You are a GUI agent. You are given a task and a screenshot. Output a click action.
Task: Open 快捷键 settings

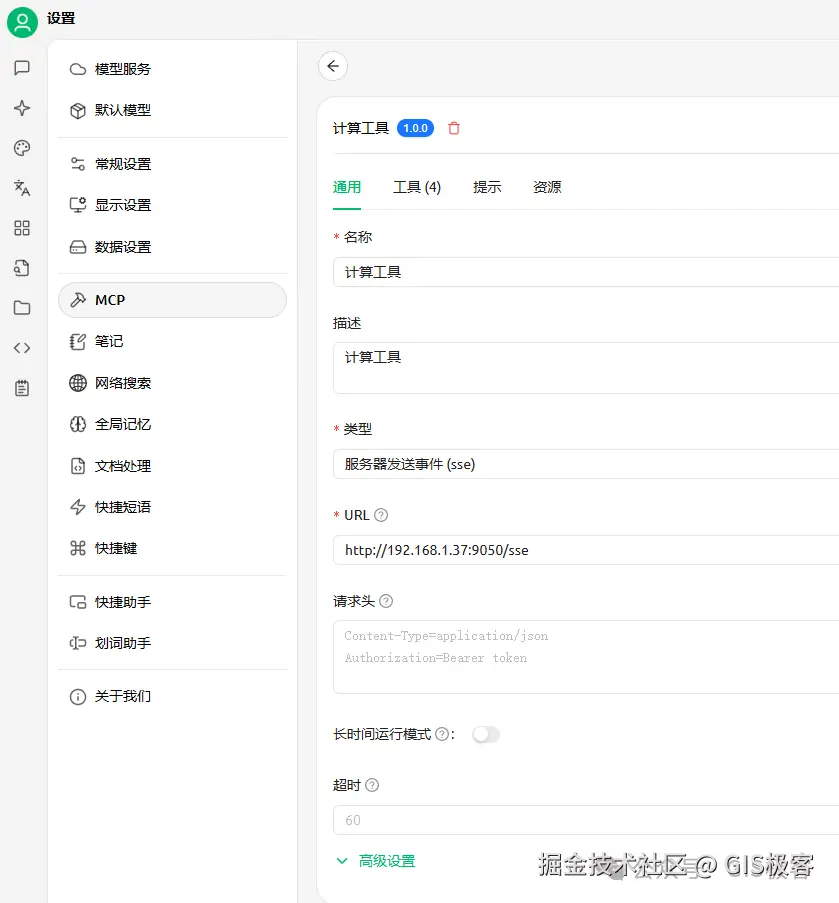click(x=172, y=548)
